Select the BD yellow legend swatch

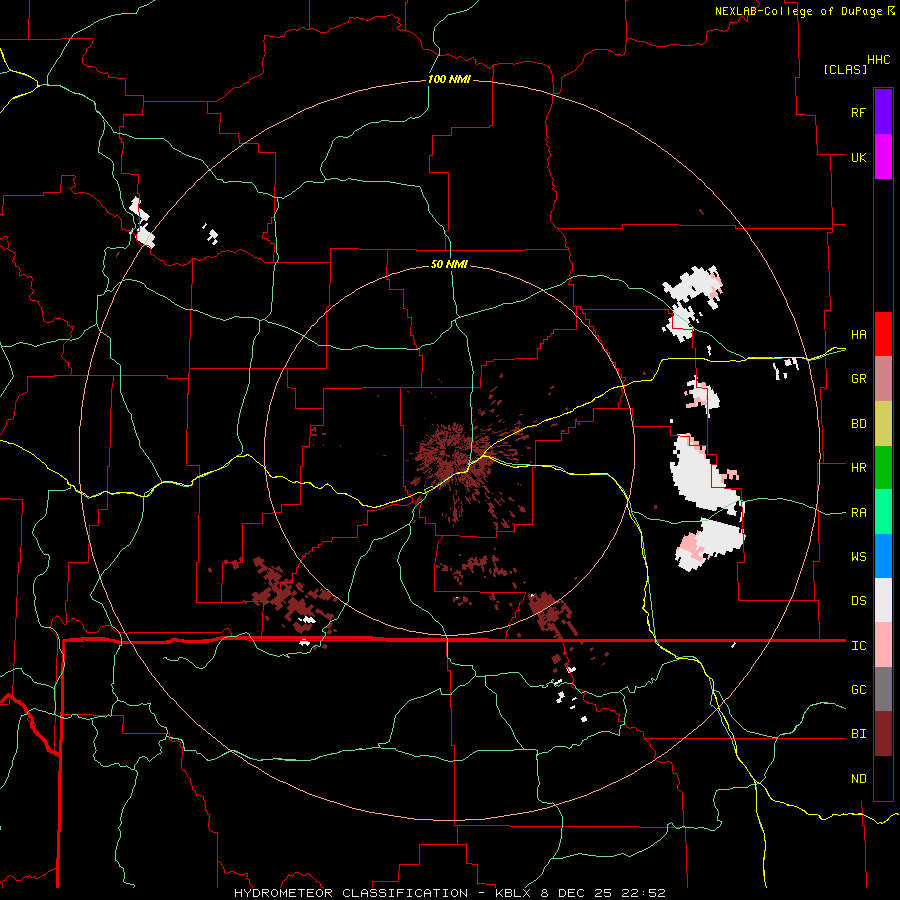[x=883, y=424]
